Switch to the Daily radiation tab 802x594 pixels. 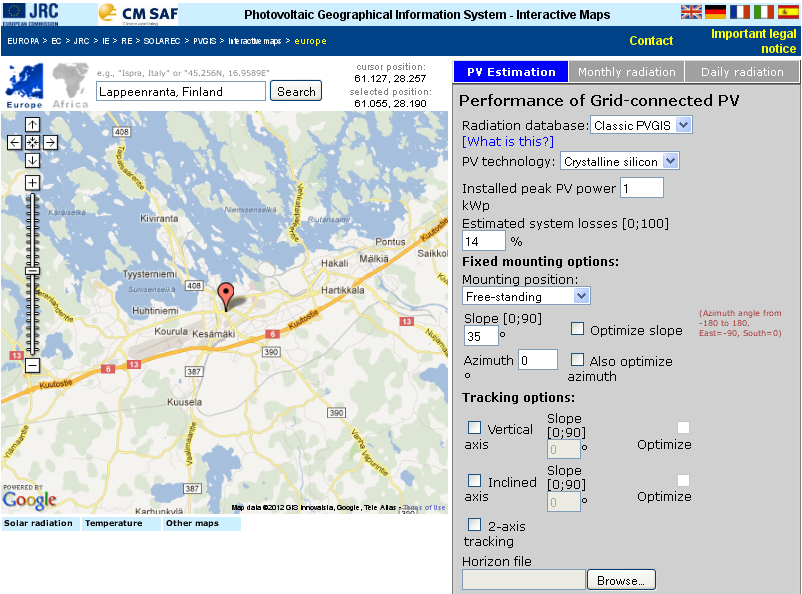pyautogui.click(x=742, y=72)
